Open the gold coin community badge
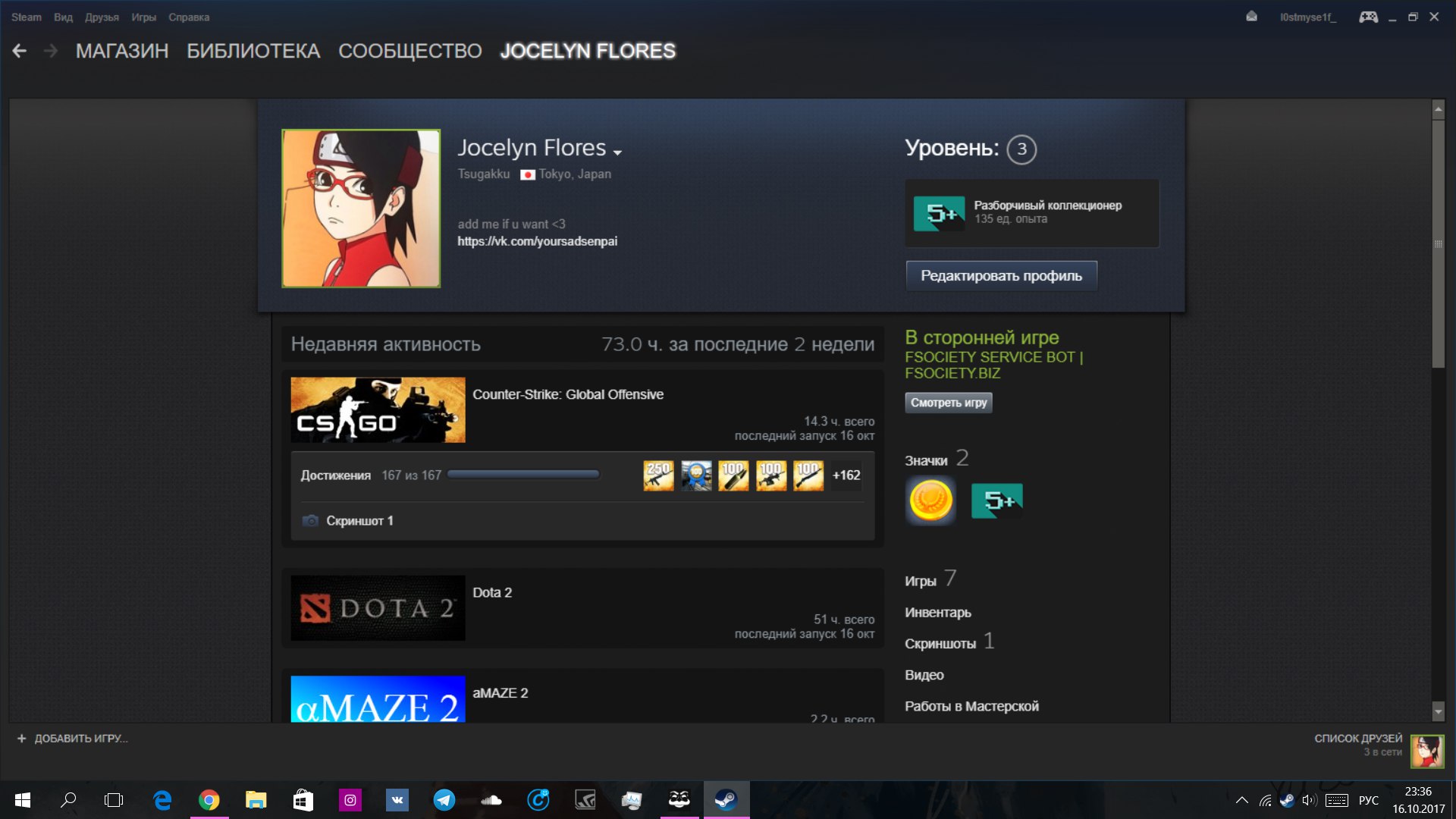 point(930,500)
